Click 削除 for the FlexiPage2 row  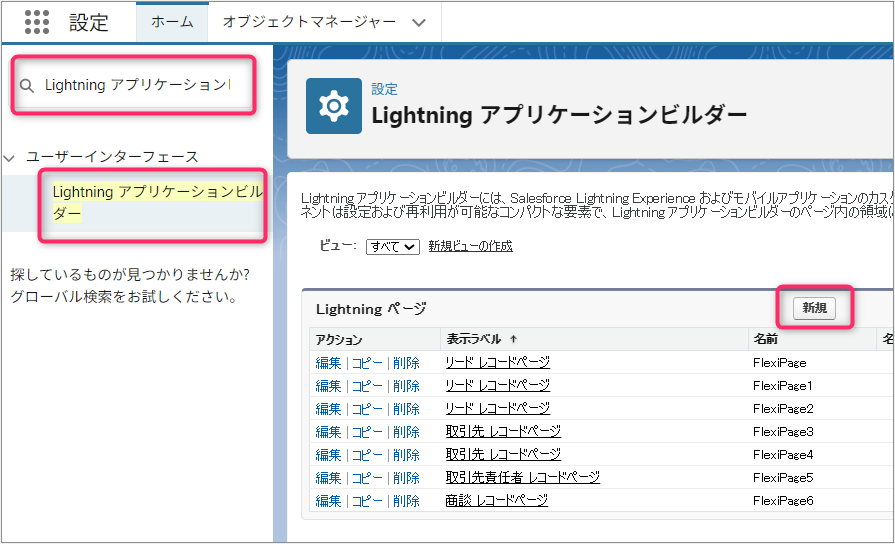point(406,409)
